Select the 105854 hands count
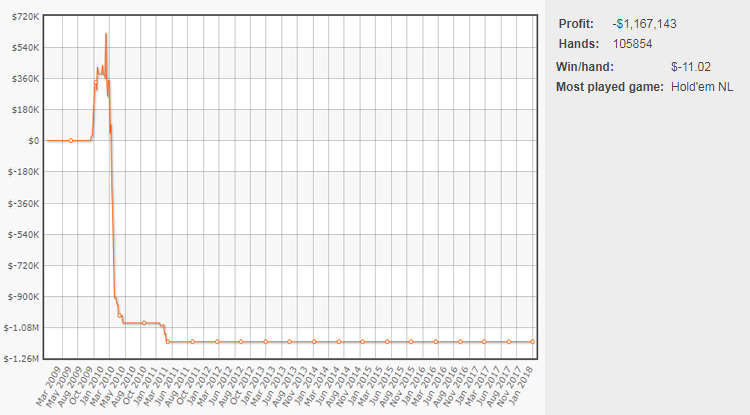This screenshot has width=750, height=415. (635, 43)
